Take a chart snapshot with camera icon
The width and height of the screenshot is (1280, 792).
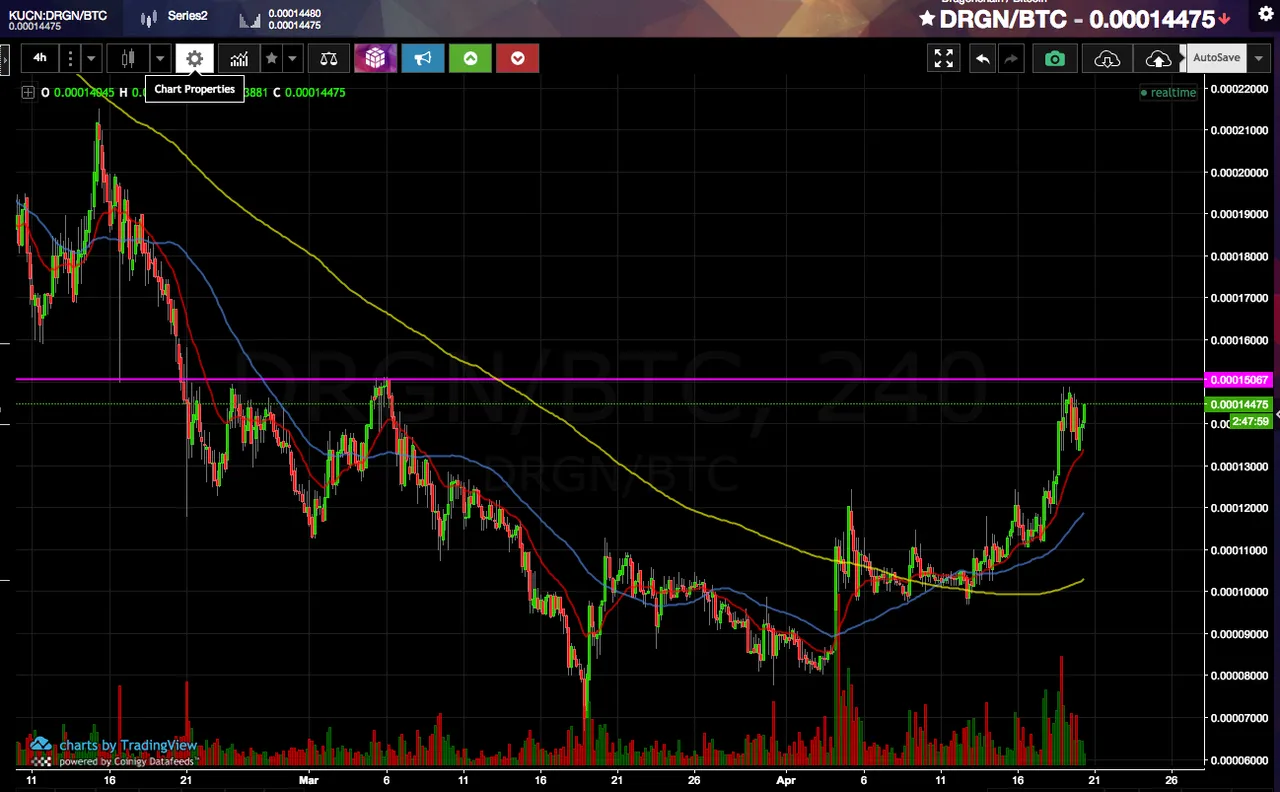(1055, 58)
